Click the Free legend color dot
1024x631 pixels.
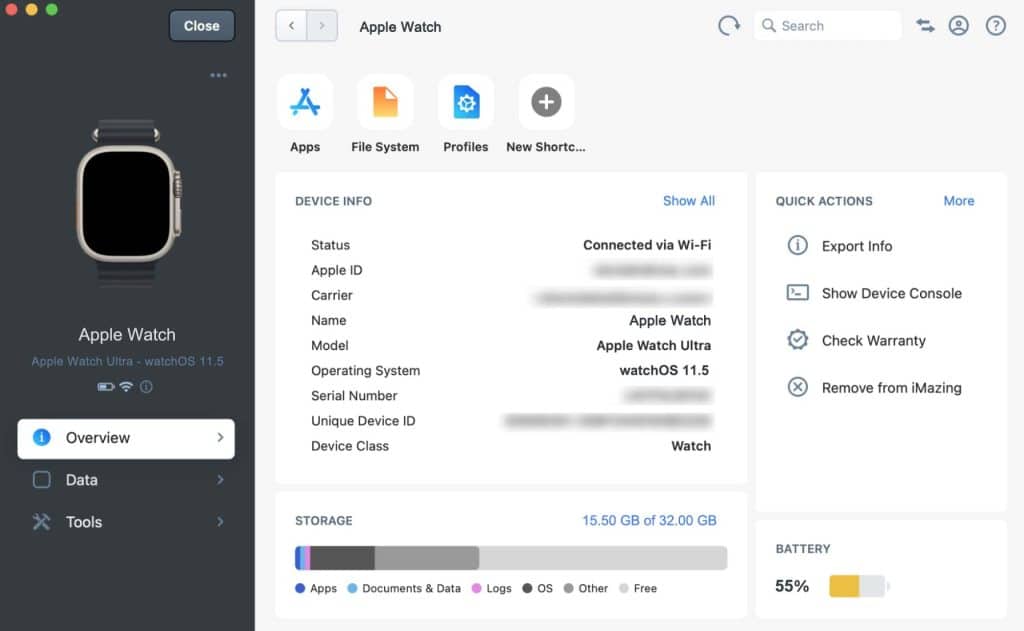(x=624, y=588)
